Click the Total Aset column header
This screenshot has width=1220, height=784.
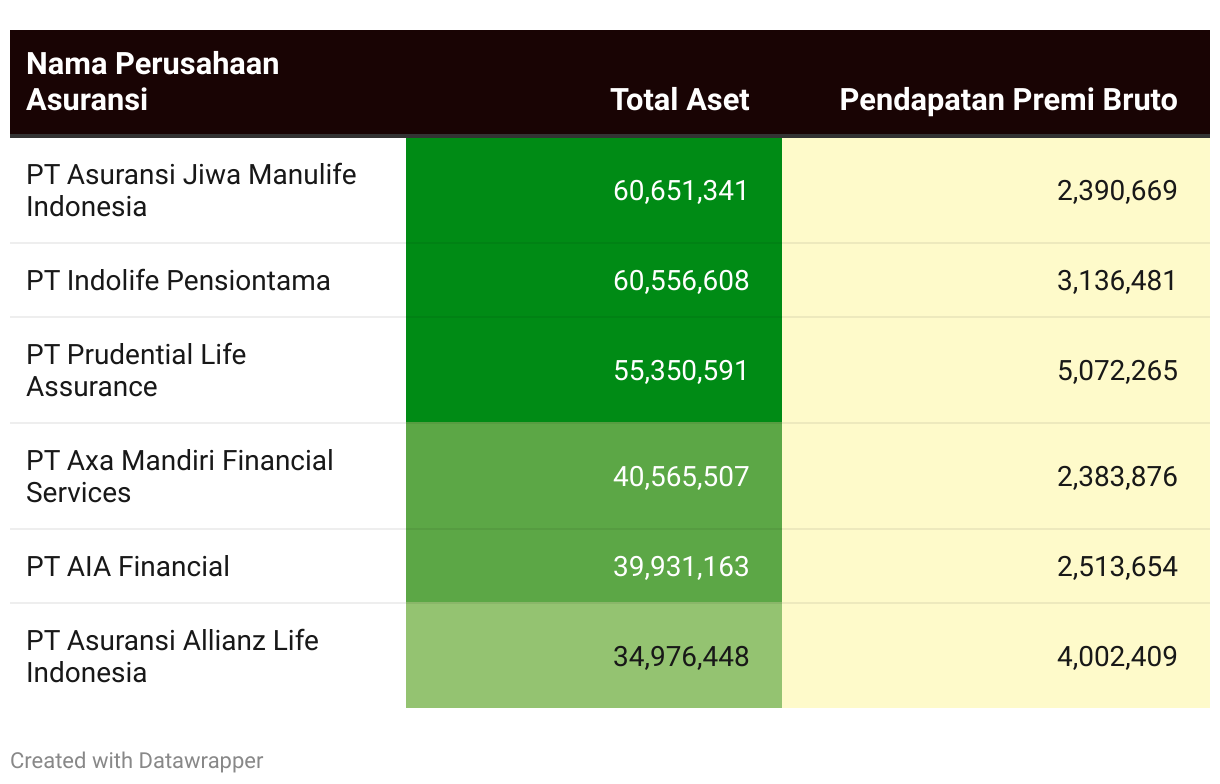click(x=679, y=99)
